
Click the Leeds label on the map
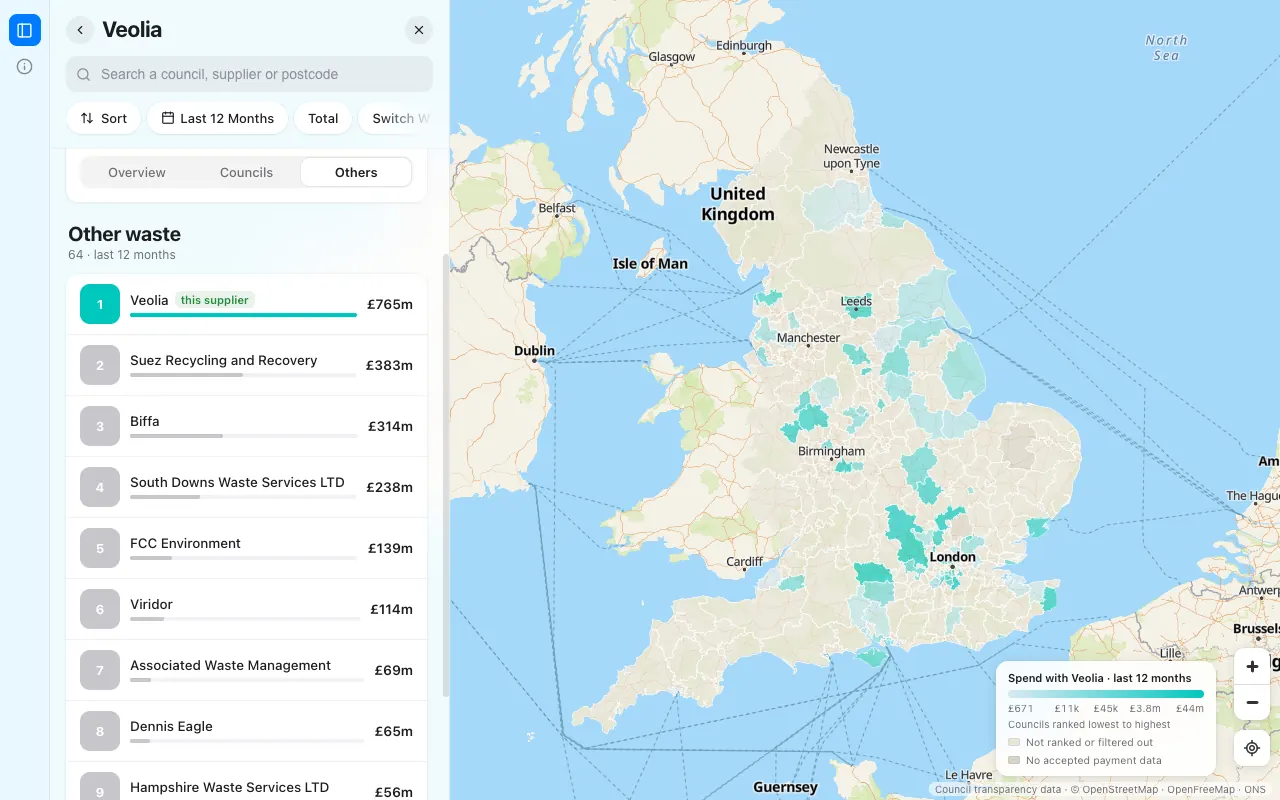(856, 301)
